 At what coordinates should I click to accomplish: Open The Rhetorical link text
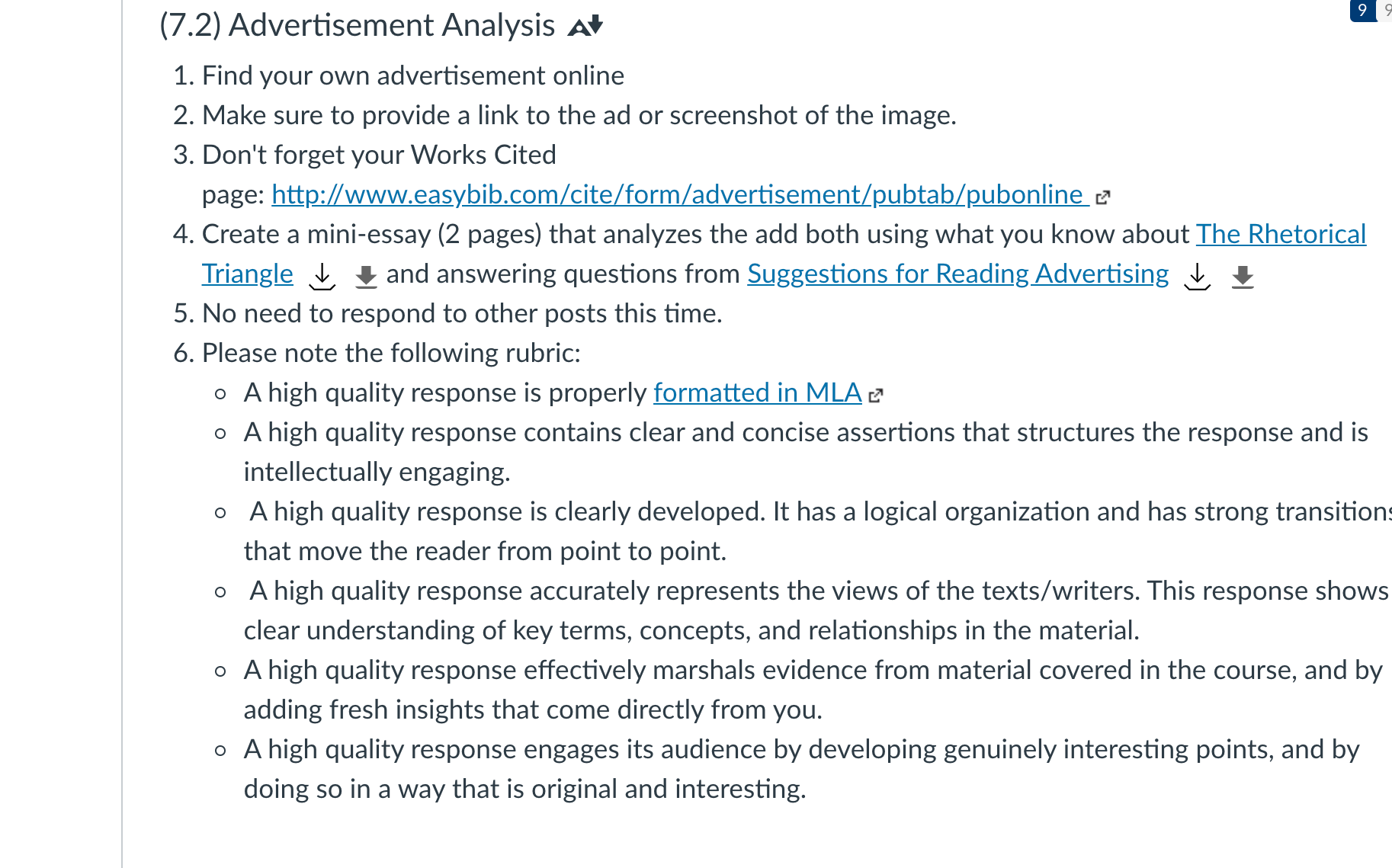coord(1281,234)
